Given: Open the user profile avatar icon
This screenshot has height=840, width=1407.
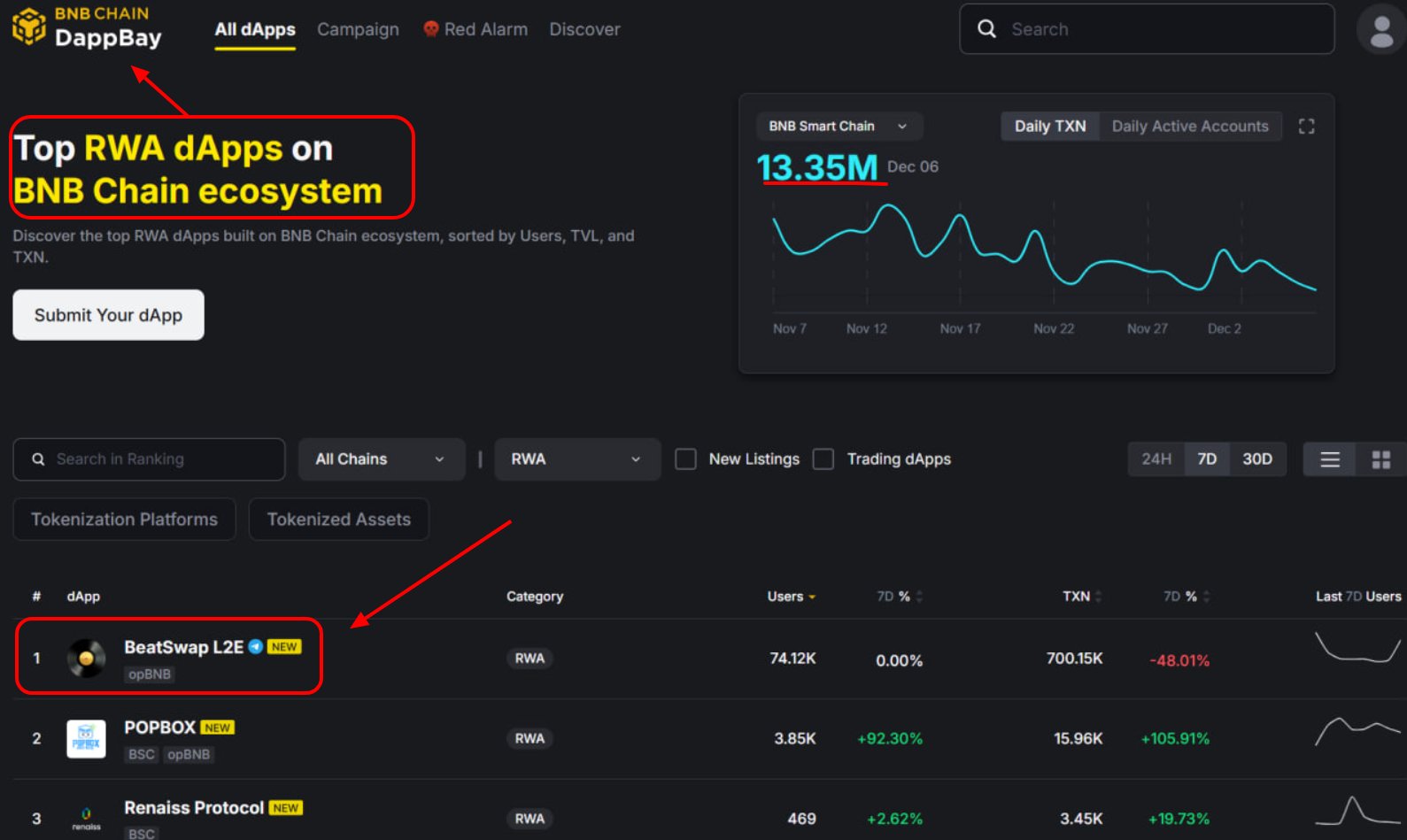Looking at the screenshot, I should [x=1380, y=30].
